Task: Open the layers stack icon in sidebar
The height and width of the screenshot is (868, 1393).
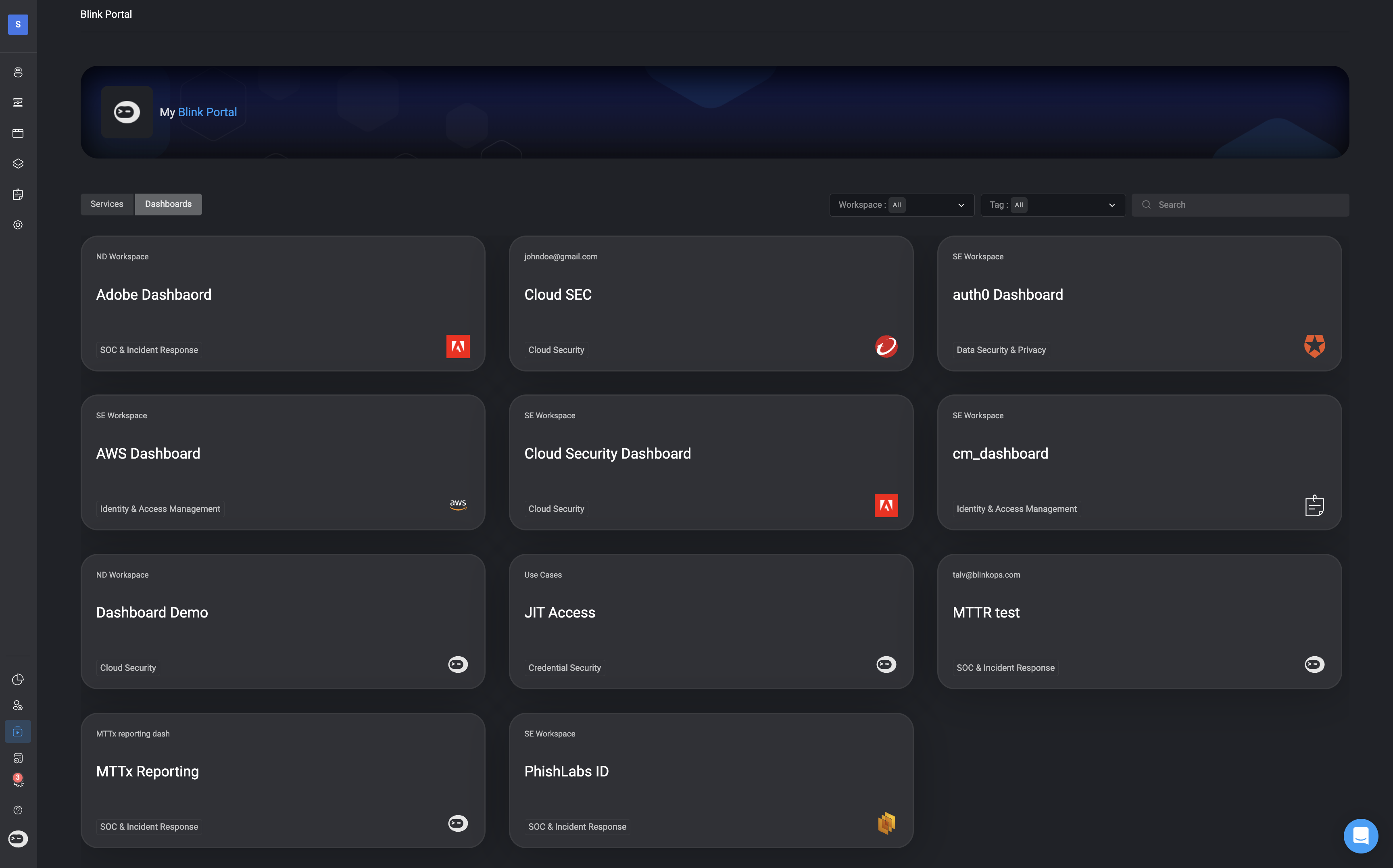Action: pos(18,164)
